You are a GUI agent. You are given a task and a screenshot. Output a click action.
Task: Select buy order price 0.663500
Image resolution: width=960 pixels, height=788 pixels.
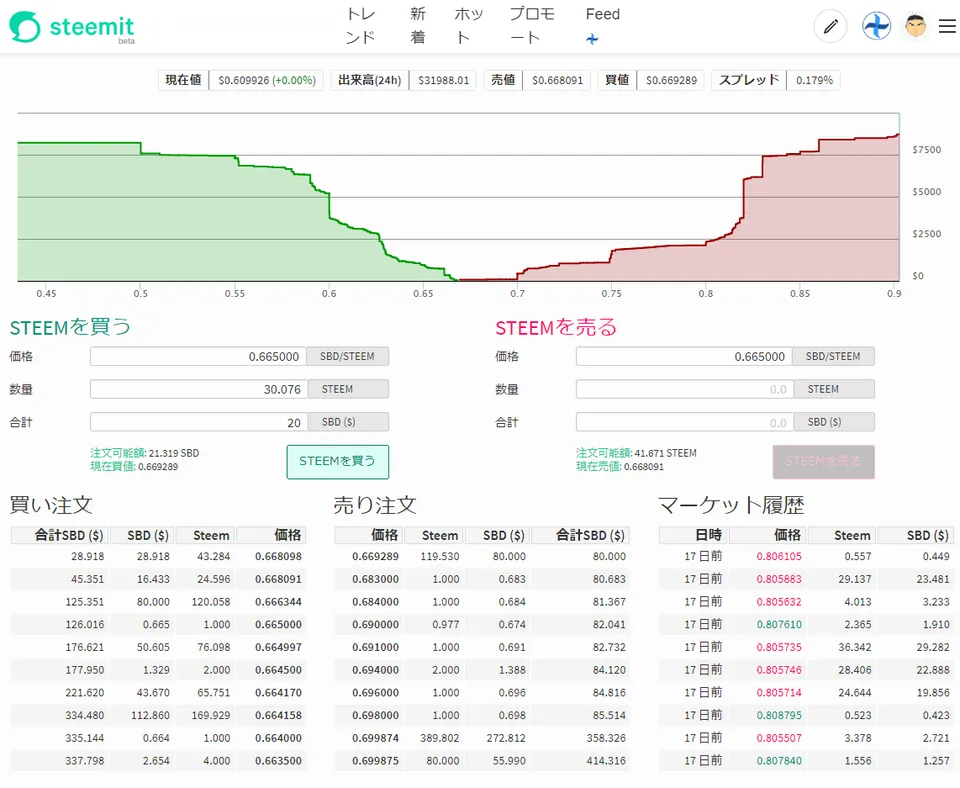click(x=278, y=761)
